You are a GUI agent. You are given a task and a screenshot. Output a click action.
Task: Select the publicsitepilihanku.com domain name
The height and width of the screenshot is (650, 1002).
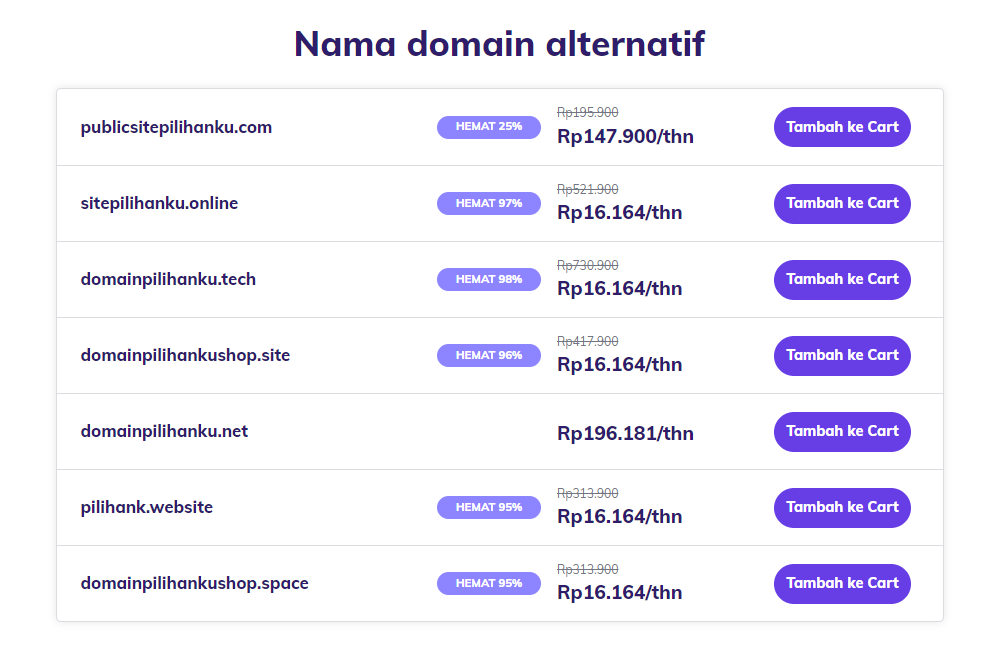[x=176, y=127]
